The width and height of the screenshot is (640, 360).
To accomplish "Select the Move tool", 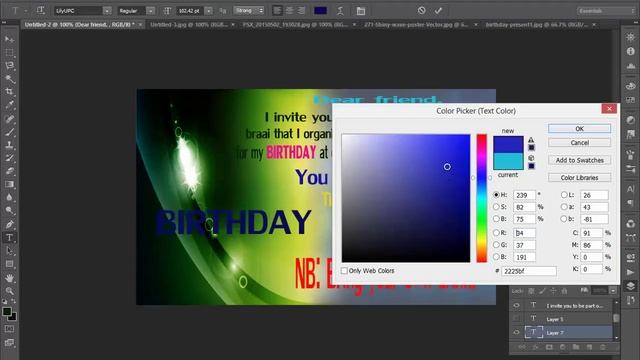I will [x=9, y=39].
